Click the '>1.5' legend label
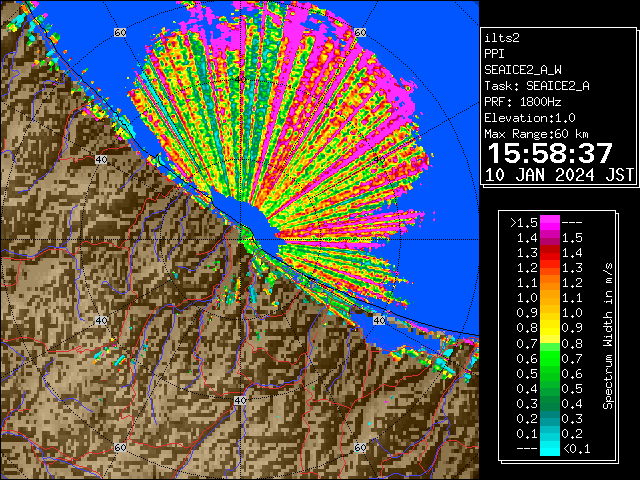Image resolution: width=640 pixels, height=480 pixels. click(523, 223)
